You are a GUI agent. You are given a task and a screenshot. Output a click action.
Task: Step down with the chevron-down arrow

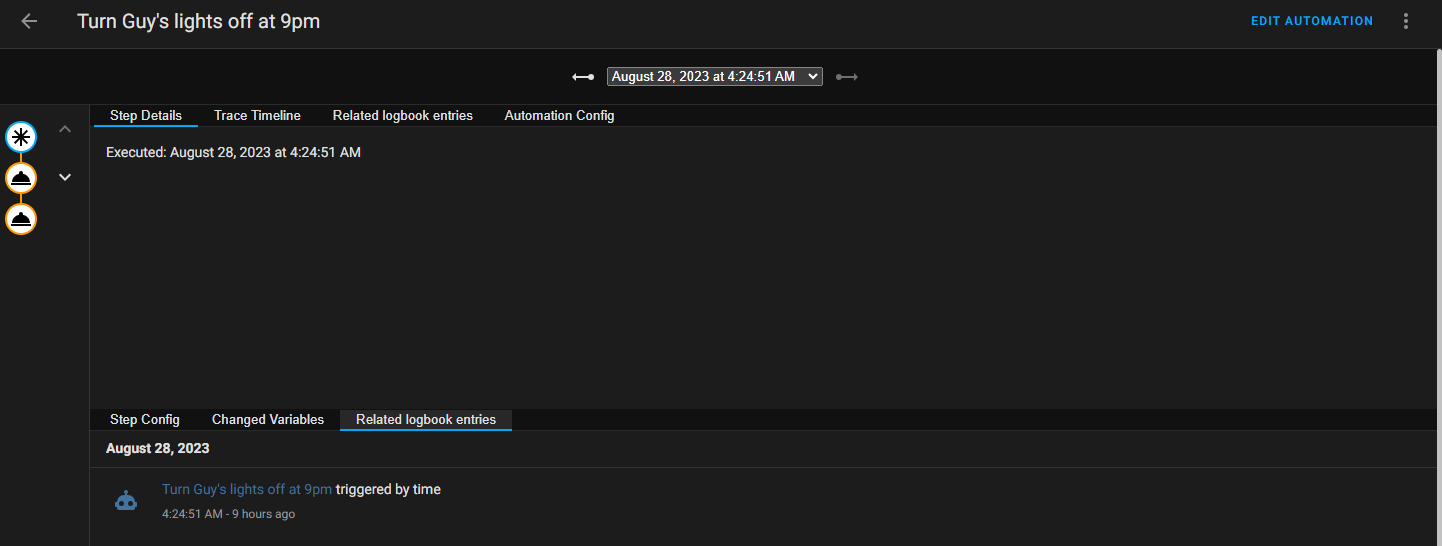point(65,177)
